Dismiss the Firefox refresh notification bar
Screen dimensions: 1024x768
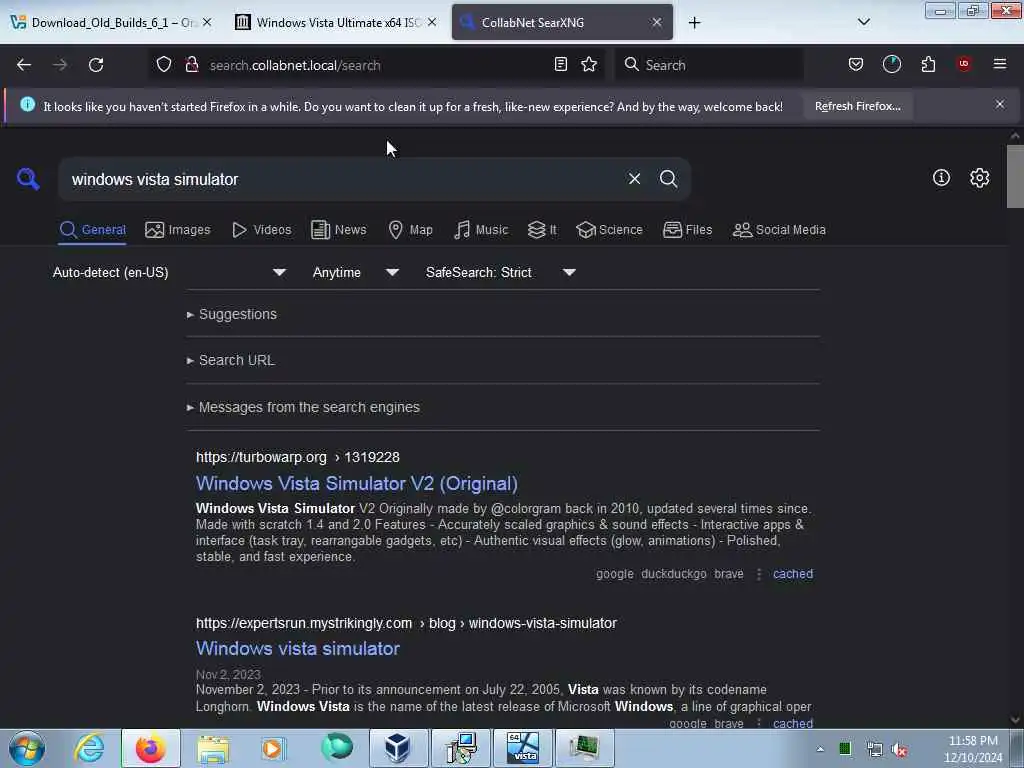point(1000,104)
